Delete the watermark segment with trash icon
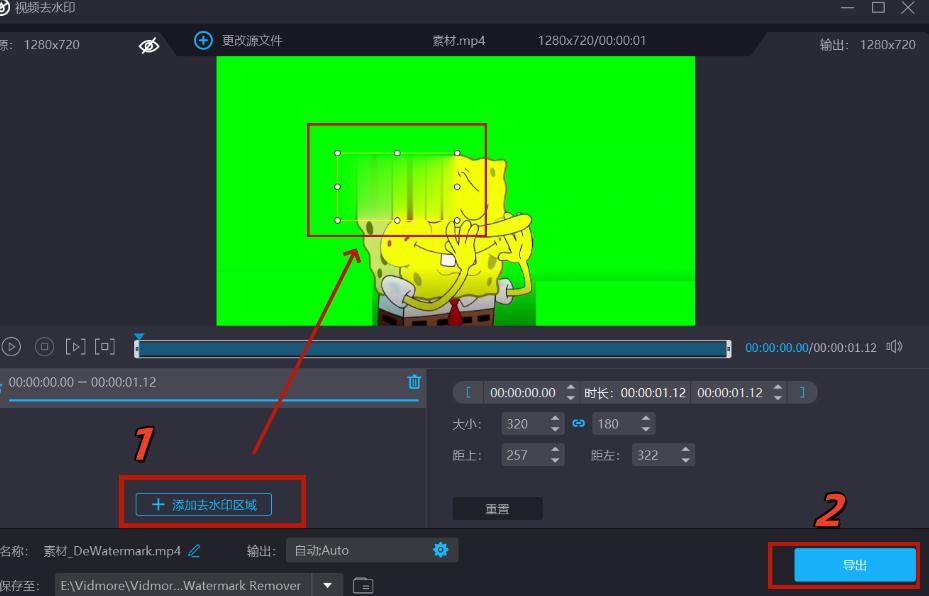Screen dimensions: 929x596 point(414,382)
